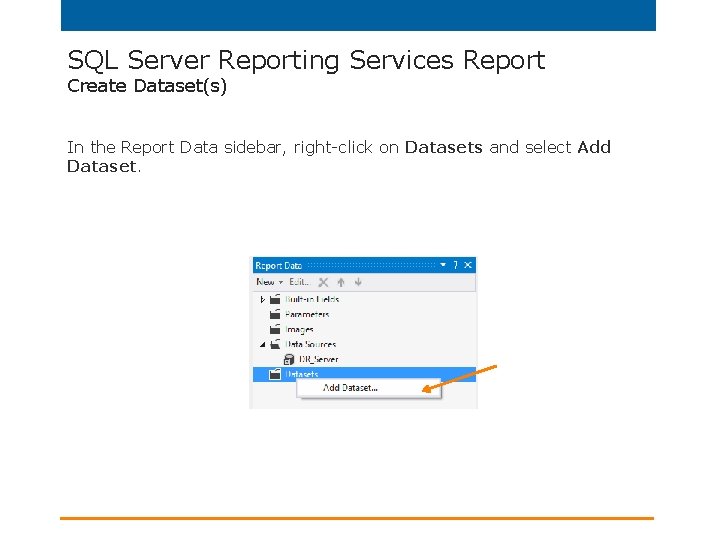
Task: Click the DR_Server data source icon
Action: (x=289, y=359)
